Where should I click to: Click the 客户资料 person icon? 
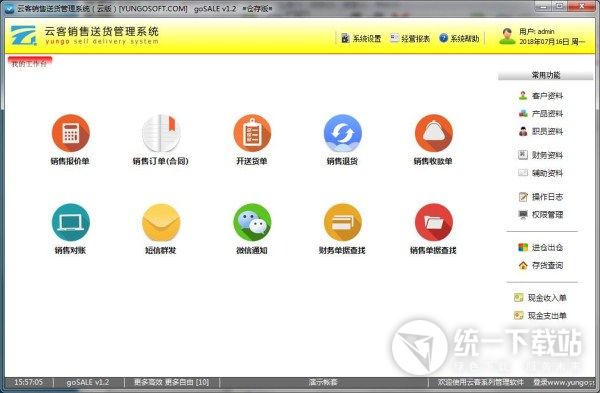click(x=523, y=96)
